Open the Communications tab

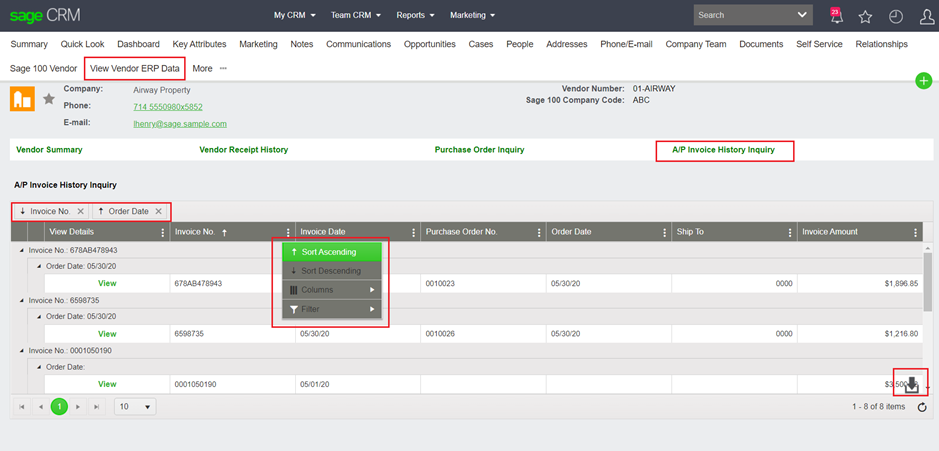coord(358,44)
